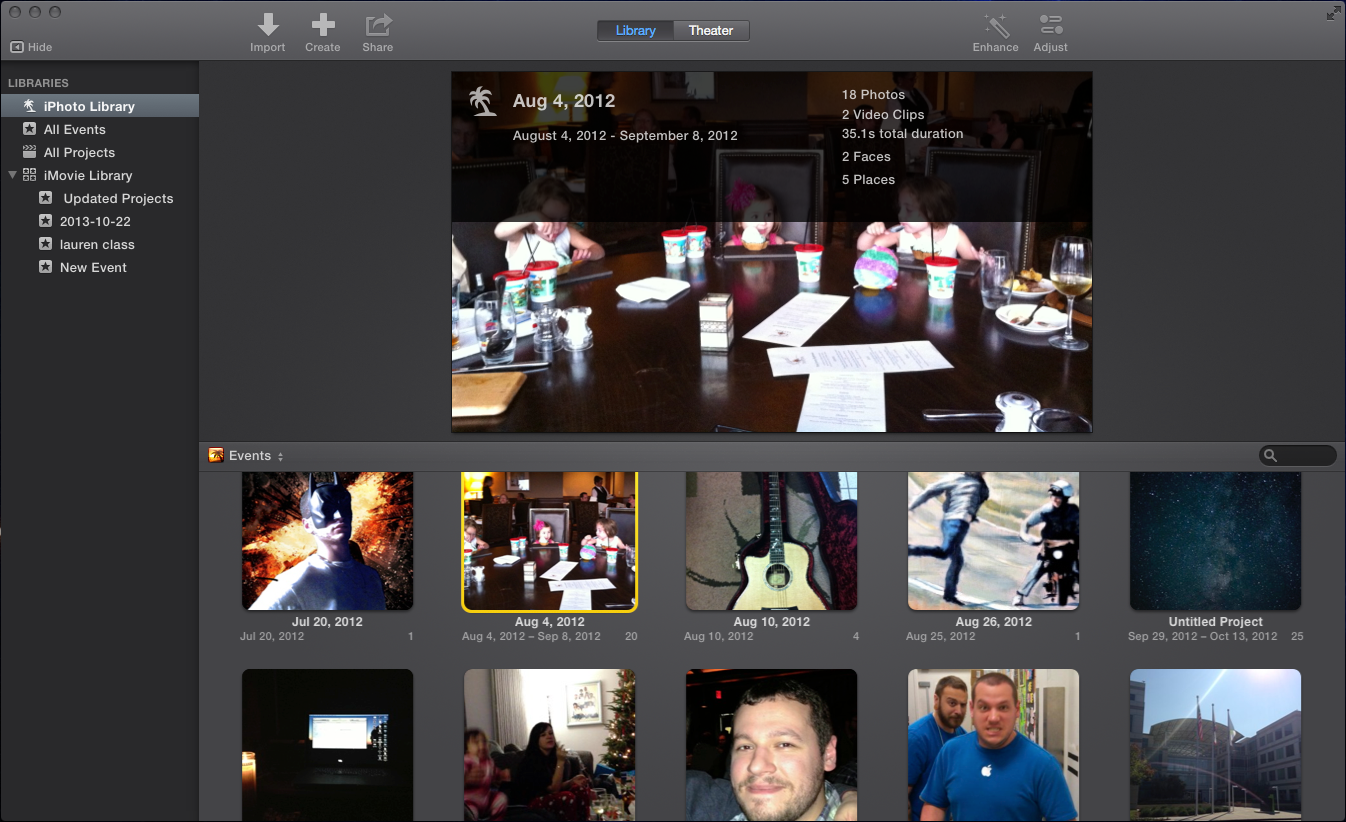Click the 2013-10-22 event star icon

pyautogui.click(x=45, y=221)
